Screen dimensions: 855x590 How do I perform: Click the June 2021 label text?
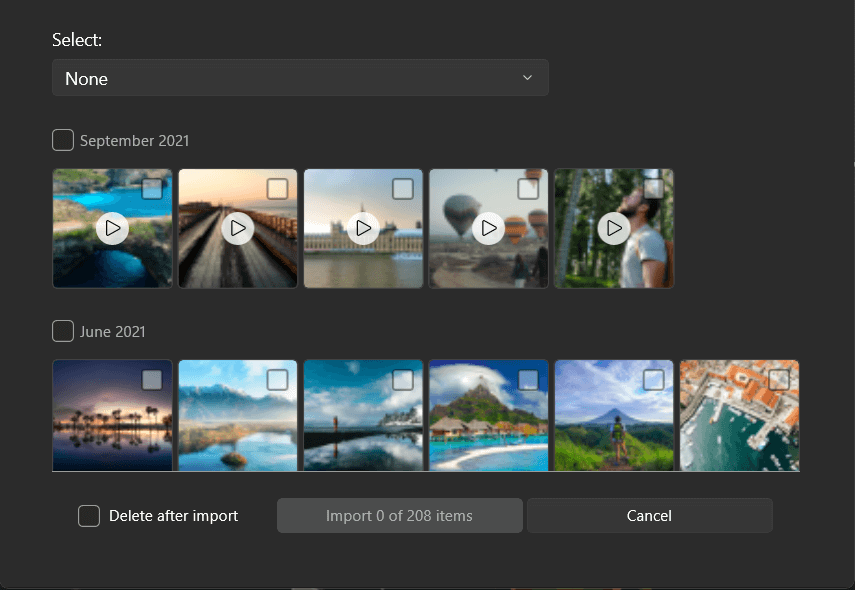point(113,332)
